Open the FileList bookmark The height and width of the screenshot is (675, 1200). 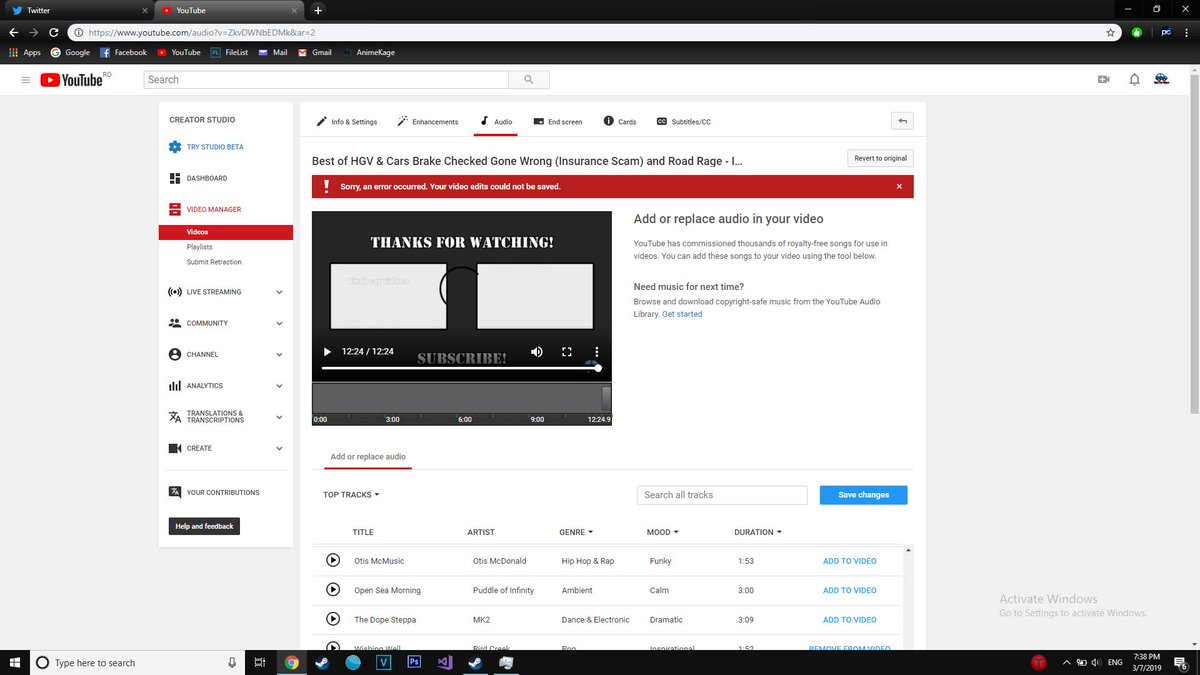229,52
